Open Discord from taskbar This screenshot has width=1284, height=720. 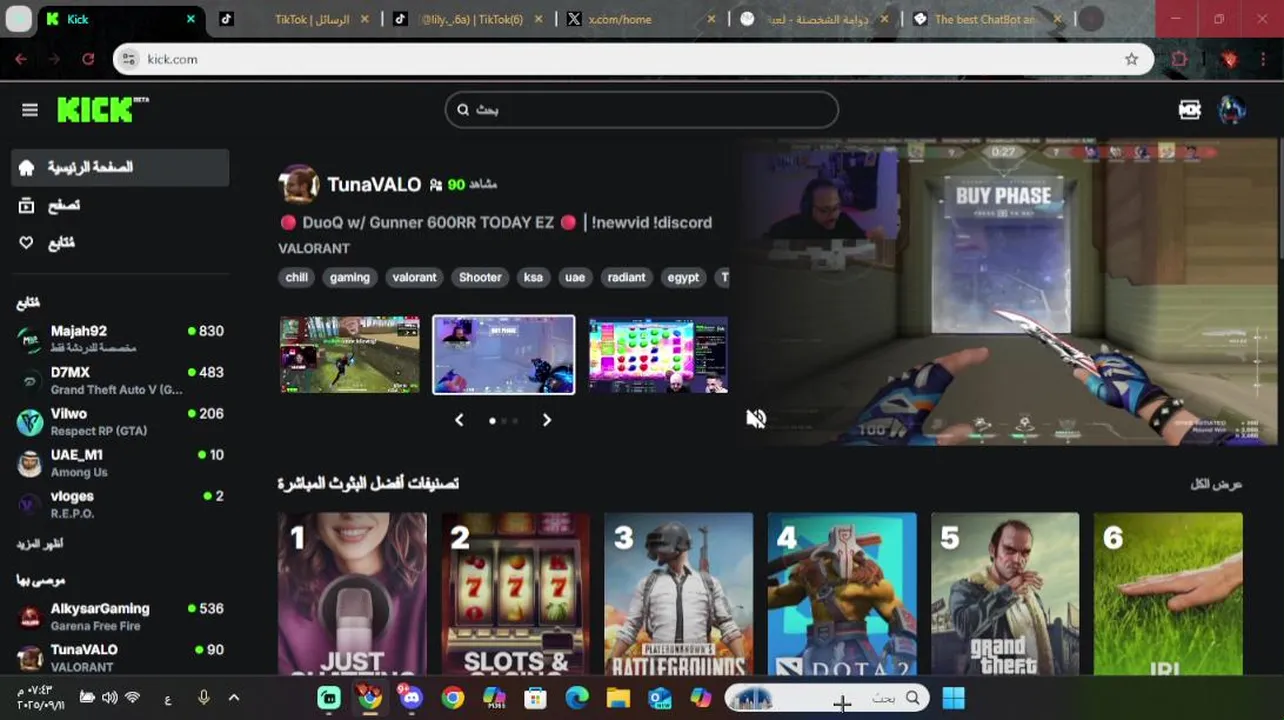coord(411,698)
